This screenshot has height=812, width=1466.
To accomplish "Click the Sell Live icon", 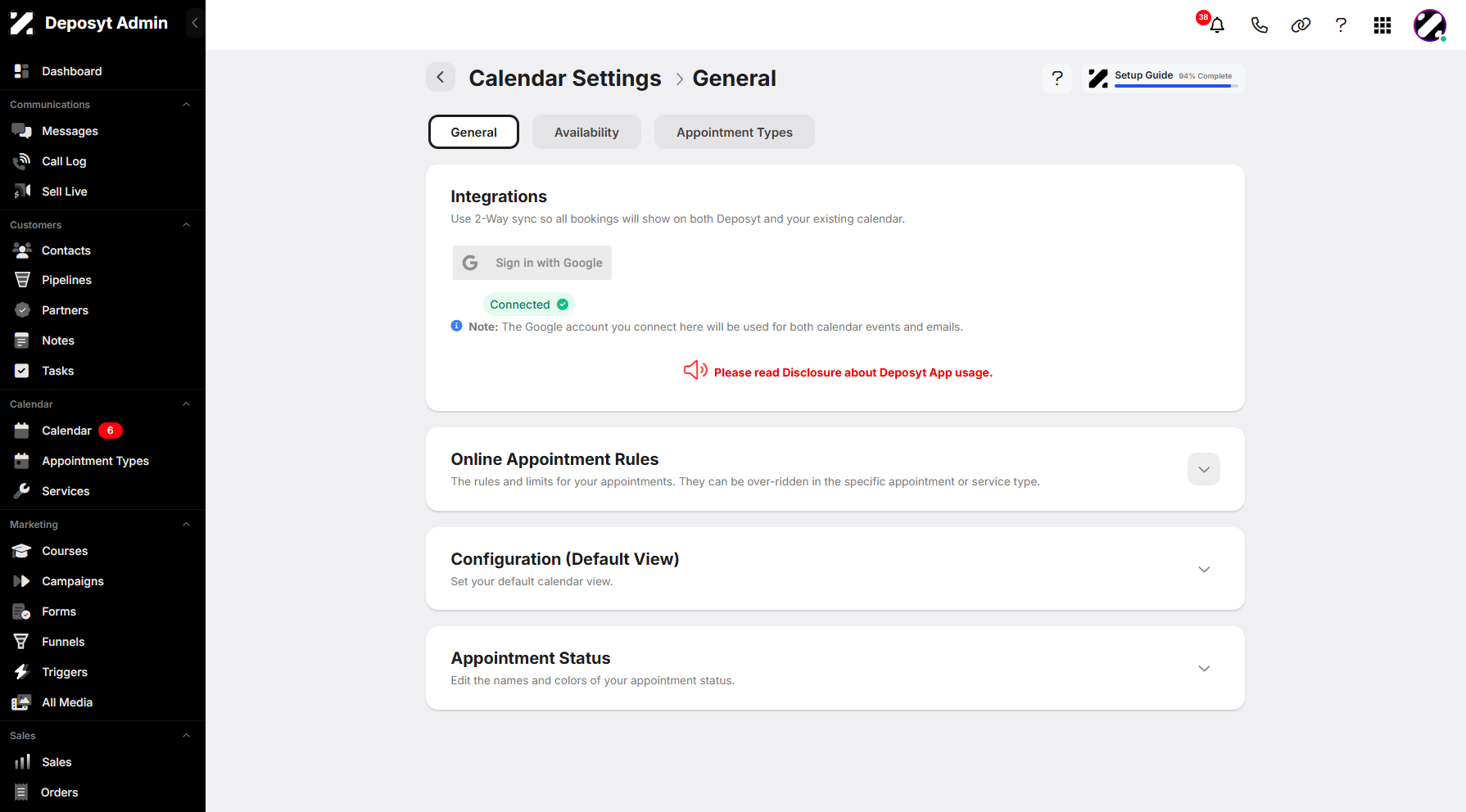I will 22,192.
